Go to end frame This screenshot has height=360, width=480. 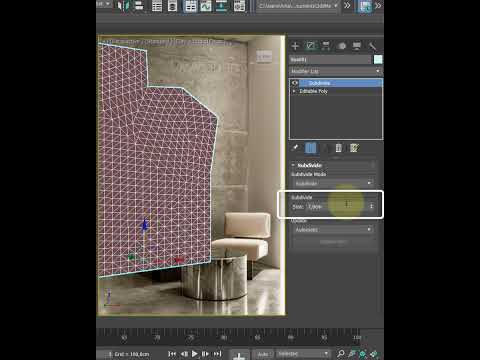click(x=217, y=354)
